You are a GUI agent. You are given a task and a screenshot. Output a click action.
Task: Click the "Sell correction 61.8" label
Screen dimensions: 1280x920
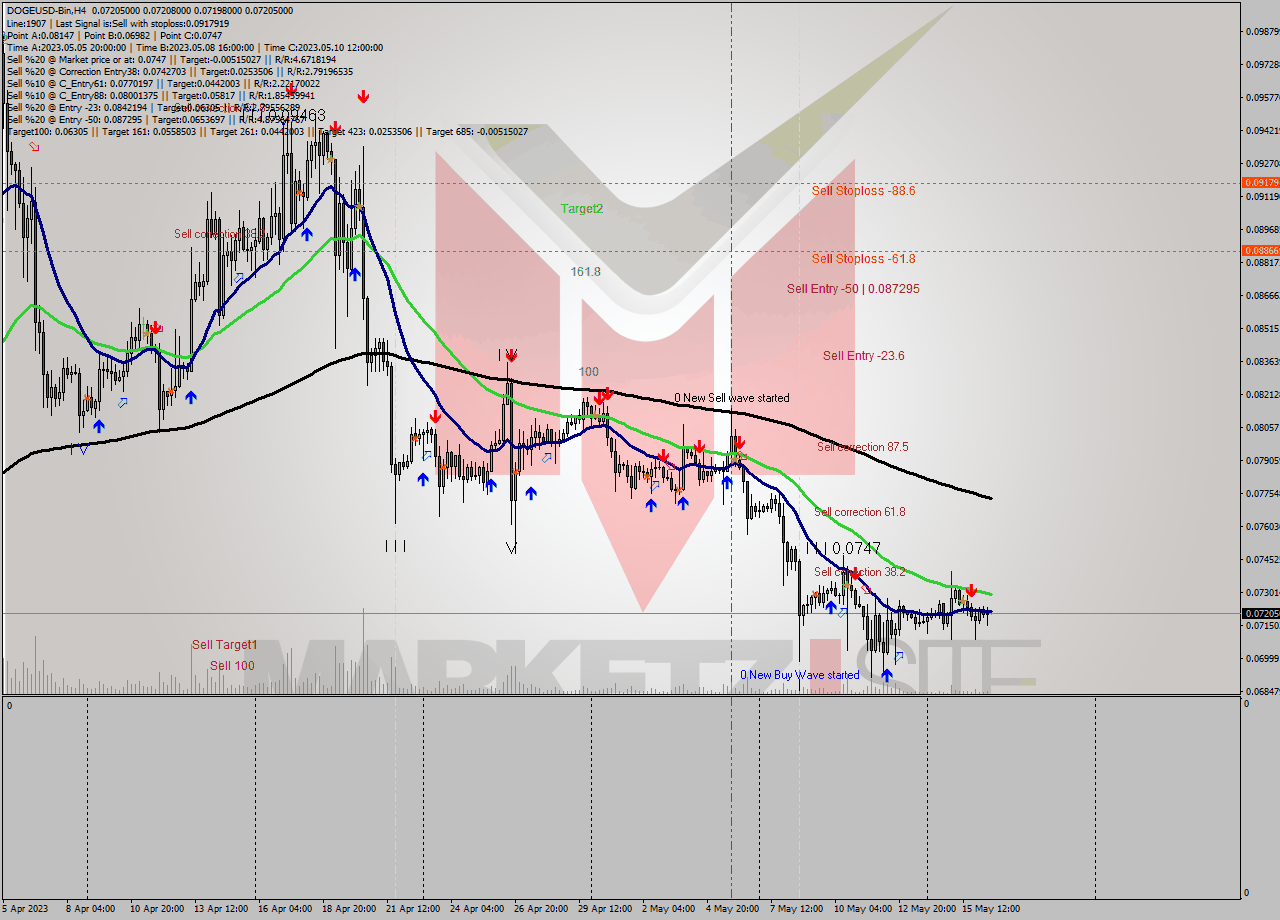[860, 512]
